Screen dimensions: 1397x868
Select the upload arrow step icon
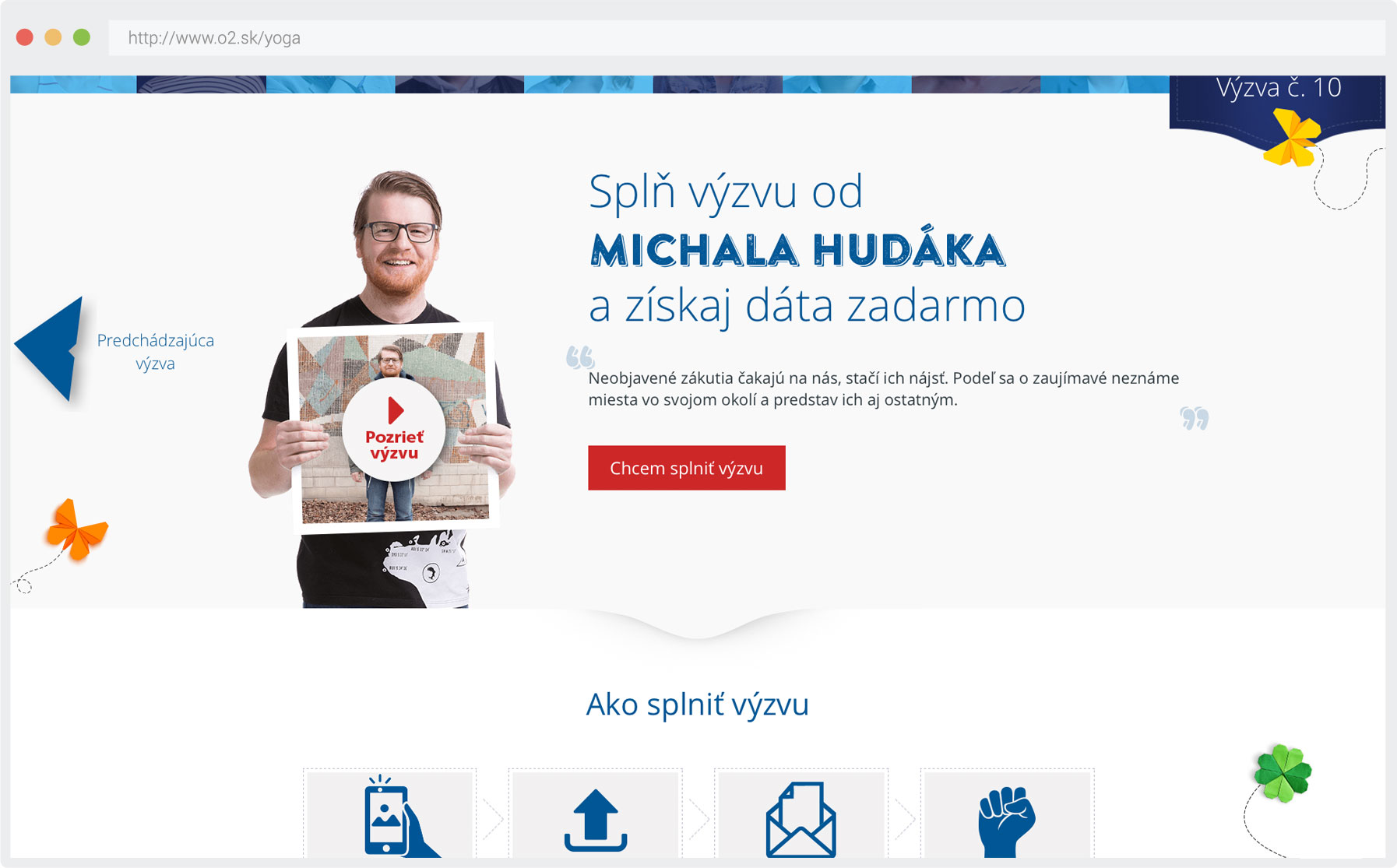pyautogui.click(x=595, y=820)
